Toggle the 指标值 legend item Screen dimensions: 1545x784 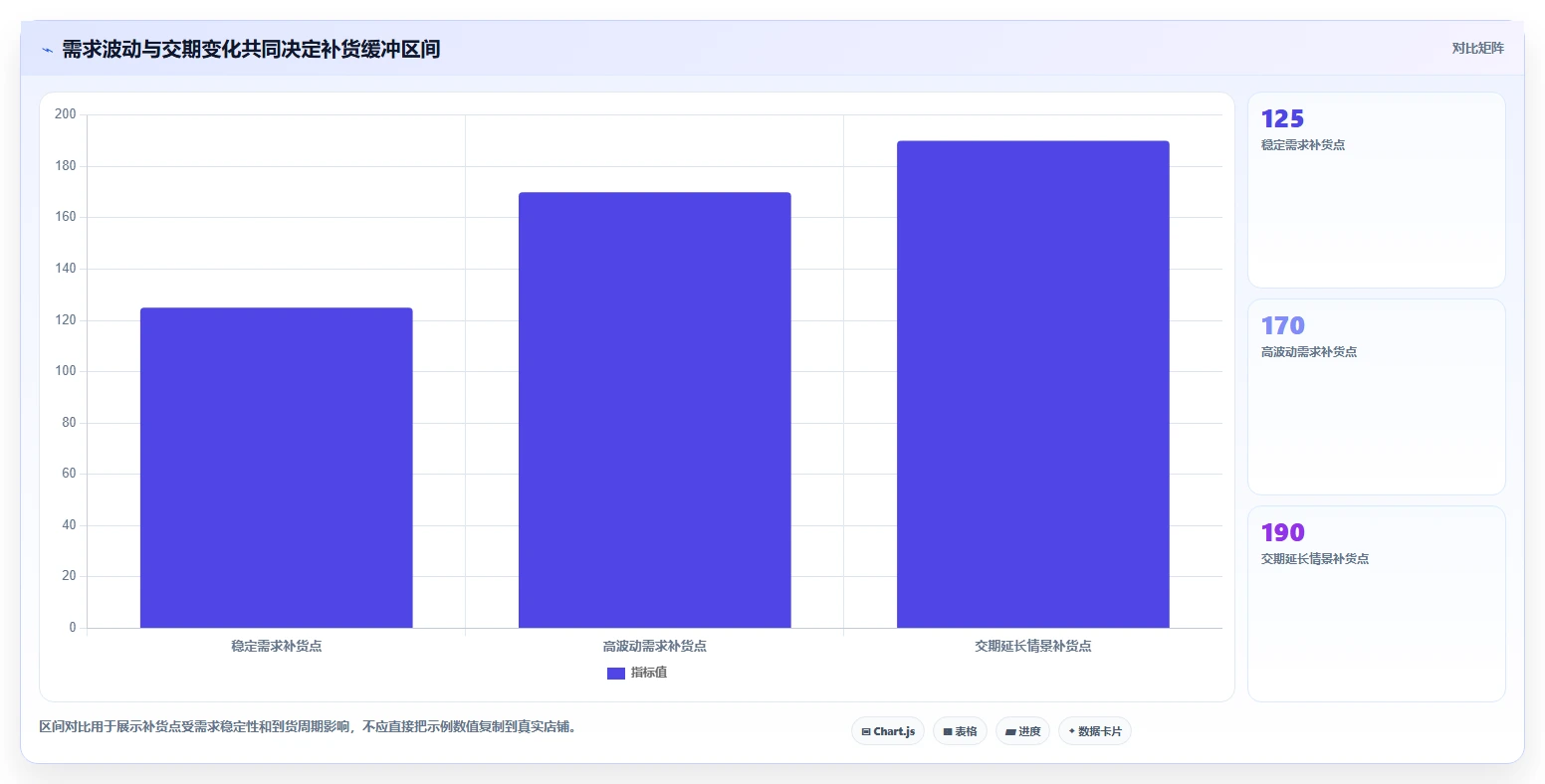click(637, 673)
